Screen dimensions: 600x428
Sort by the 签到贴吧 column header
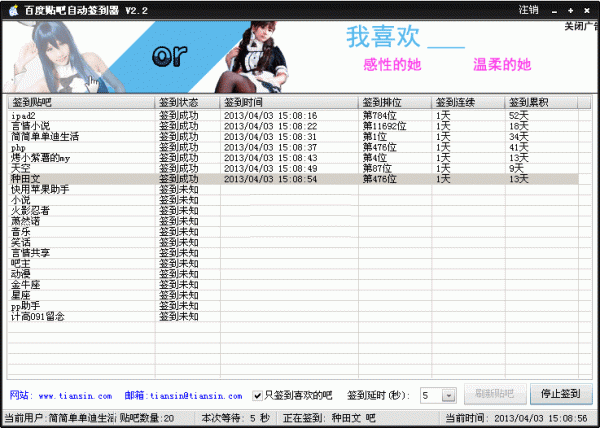click(80, 103)
